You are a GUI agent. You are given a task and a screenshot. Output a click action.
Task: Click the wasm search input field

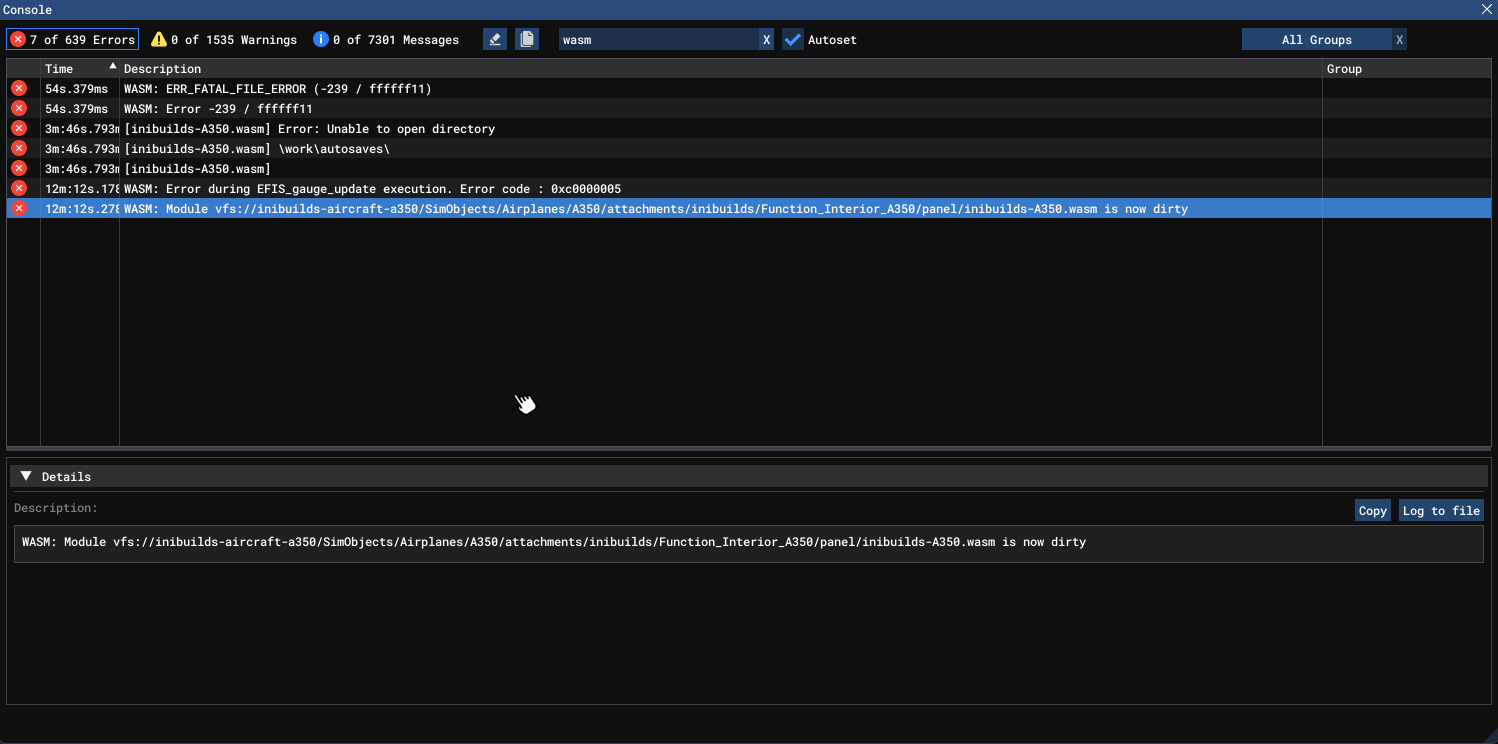[x=656, y=40]
